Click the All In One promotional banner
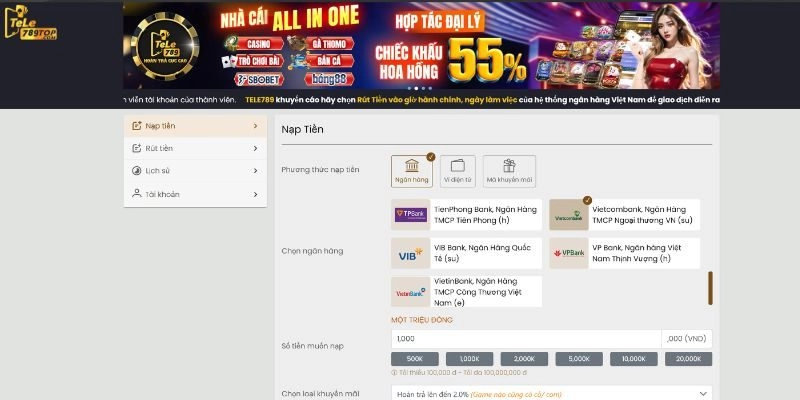Viewport: 800px width, 400px height. [421, 46]
